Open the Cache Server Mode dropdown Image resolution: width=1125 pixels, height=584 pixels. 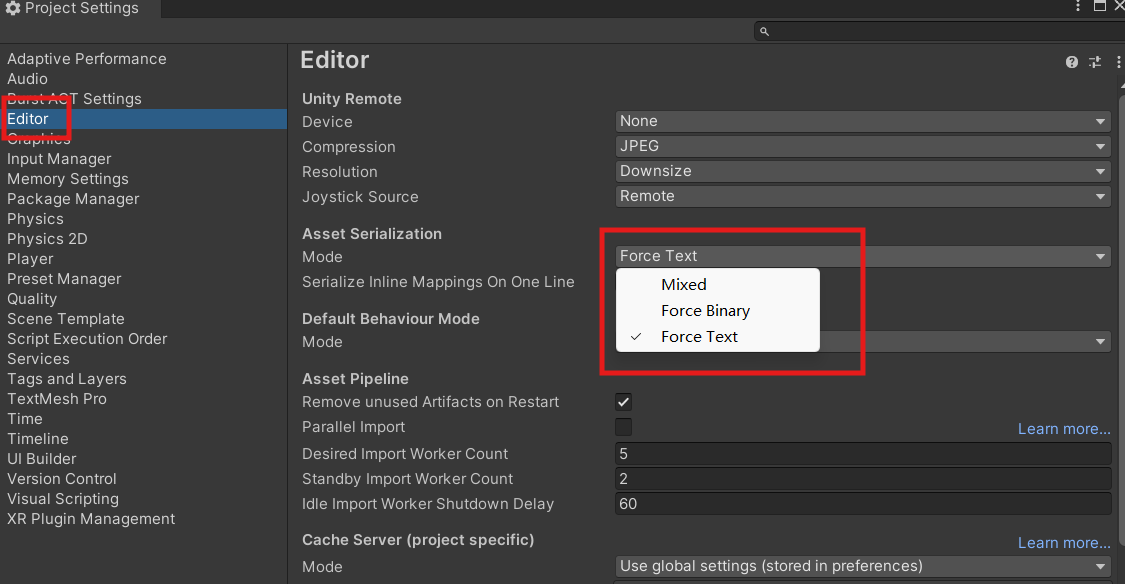pos(863,566)
